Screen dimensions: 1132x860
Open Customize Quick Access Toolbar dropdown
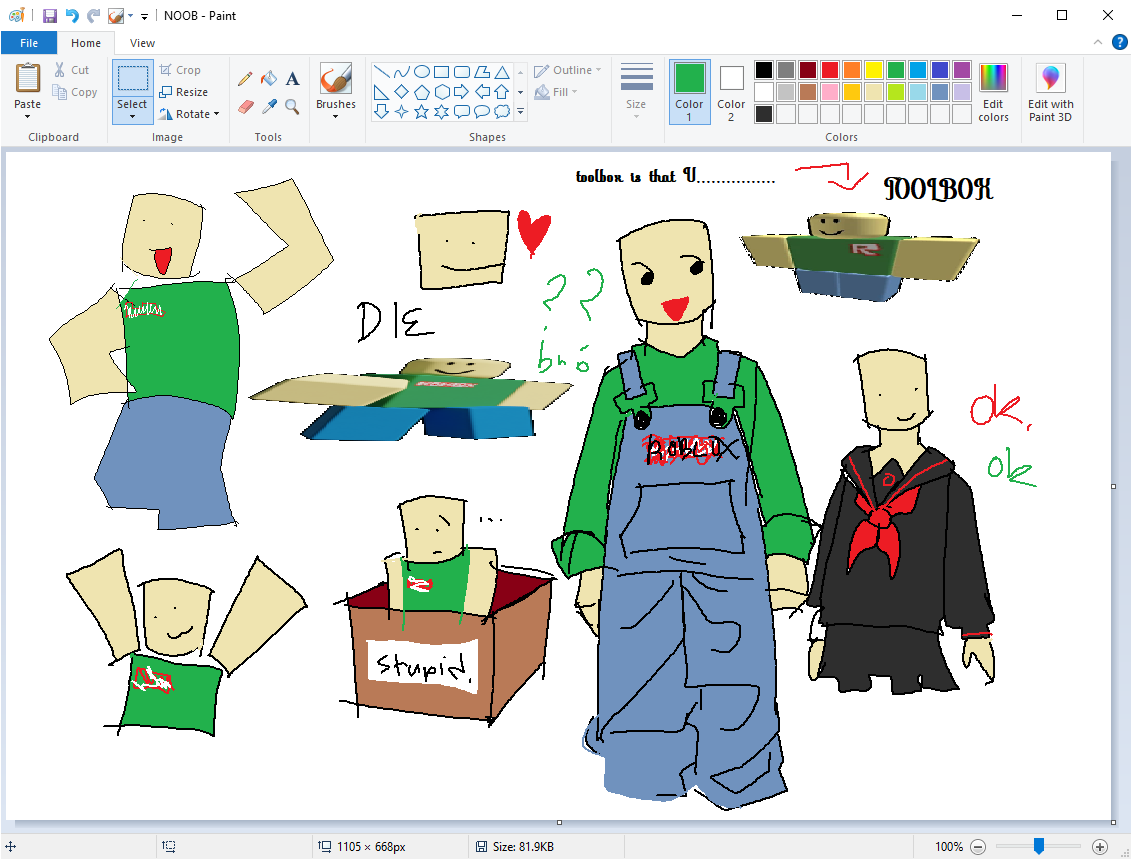pyautogui.click(x=144, y=16)
